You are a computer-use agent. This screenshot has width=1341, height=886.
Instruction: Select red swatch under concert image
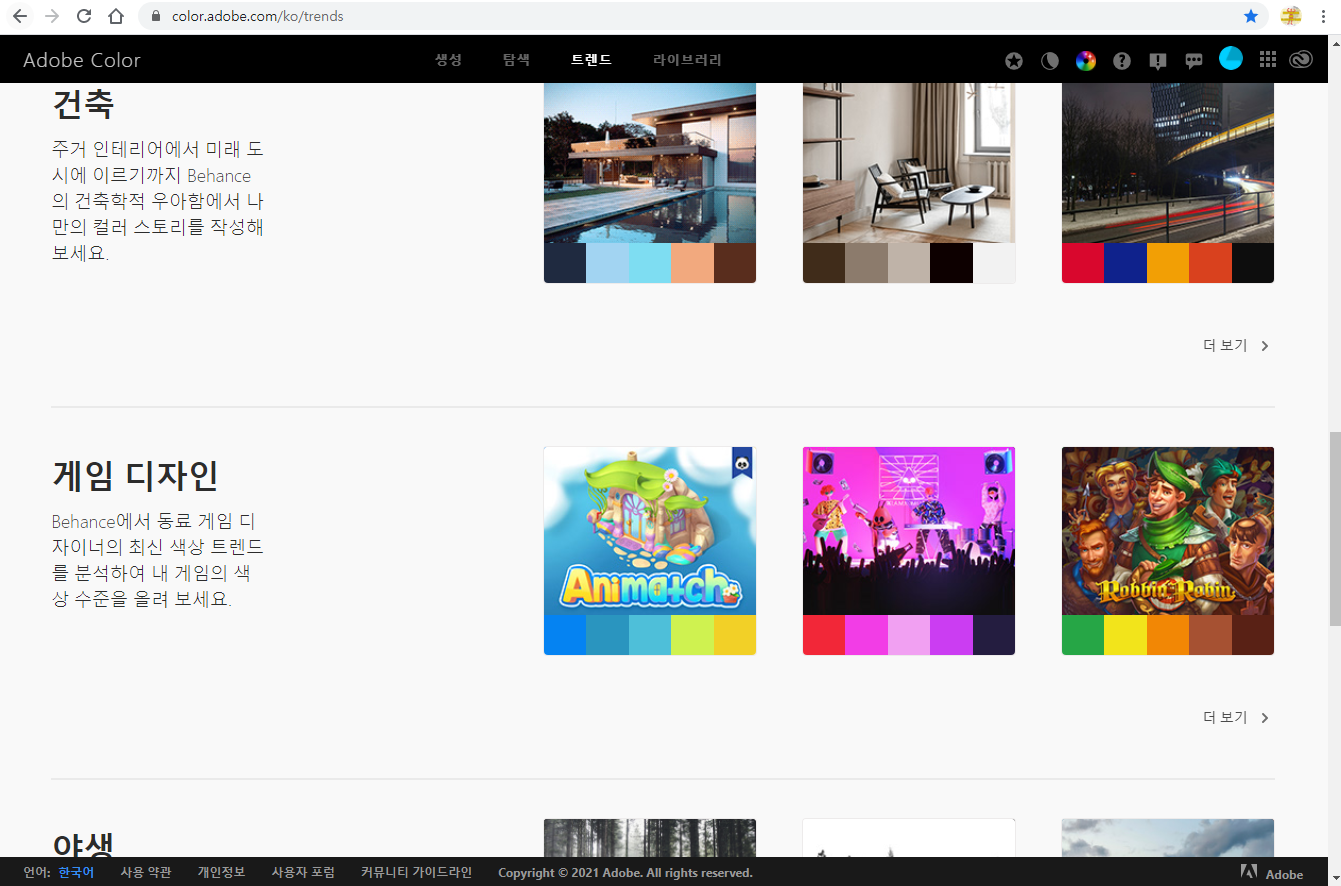824,635
